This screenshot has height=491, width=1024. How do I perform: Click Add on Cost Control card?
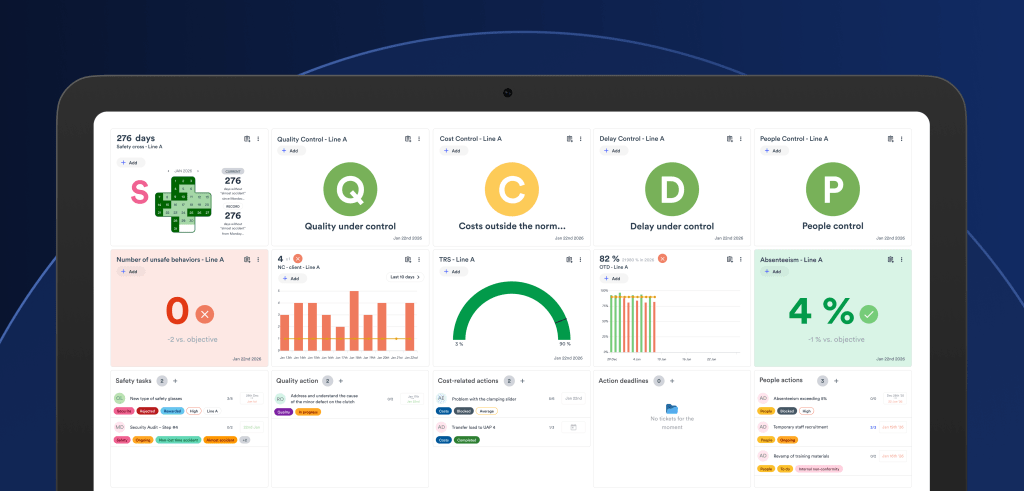[x=454, y=150]
